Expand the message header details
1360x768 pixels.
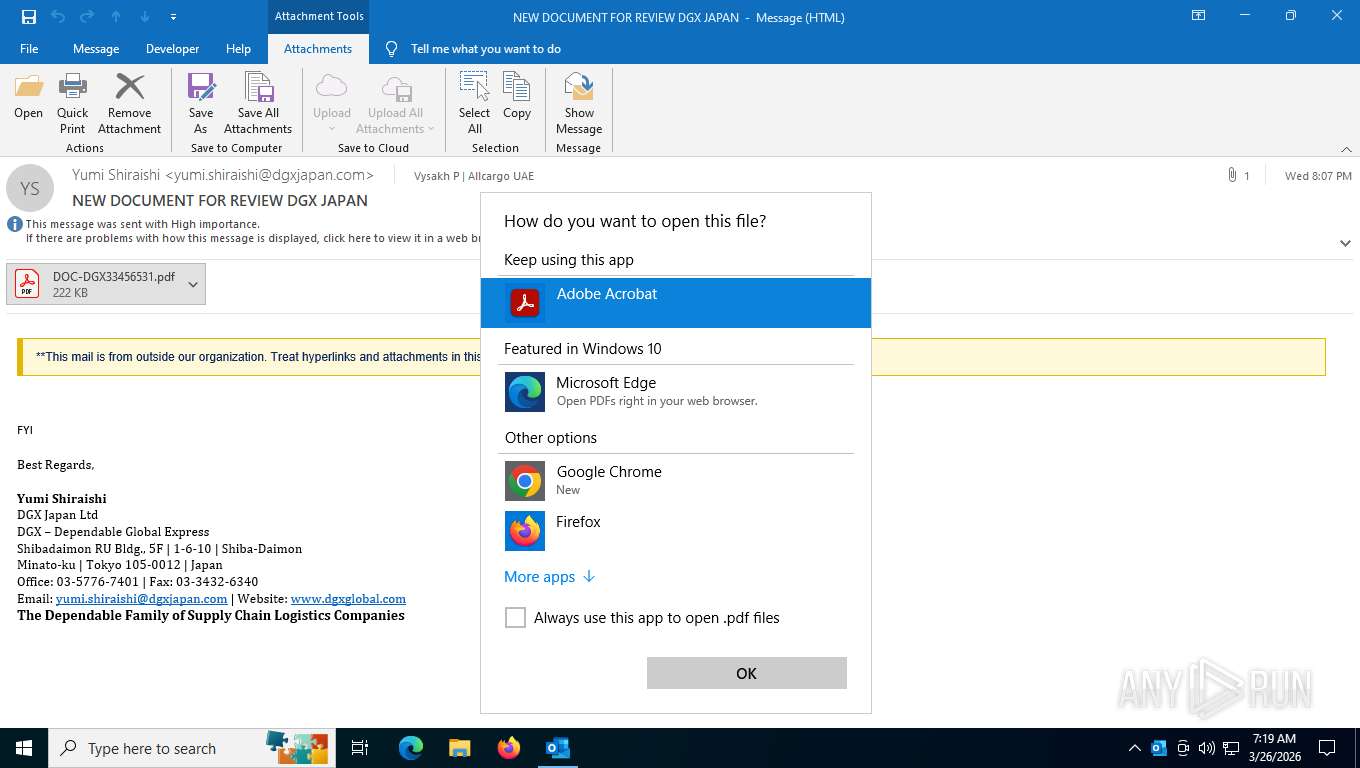tap(1345, 243)
